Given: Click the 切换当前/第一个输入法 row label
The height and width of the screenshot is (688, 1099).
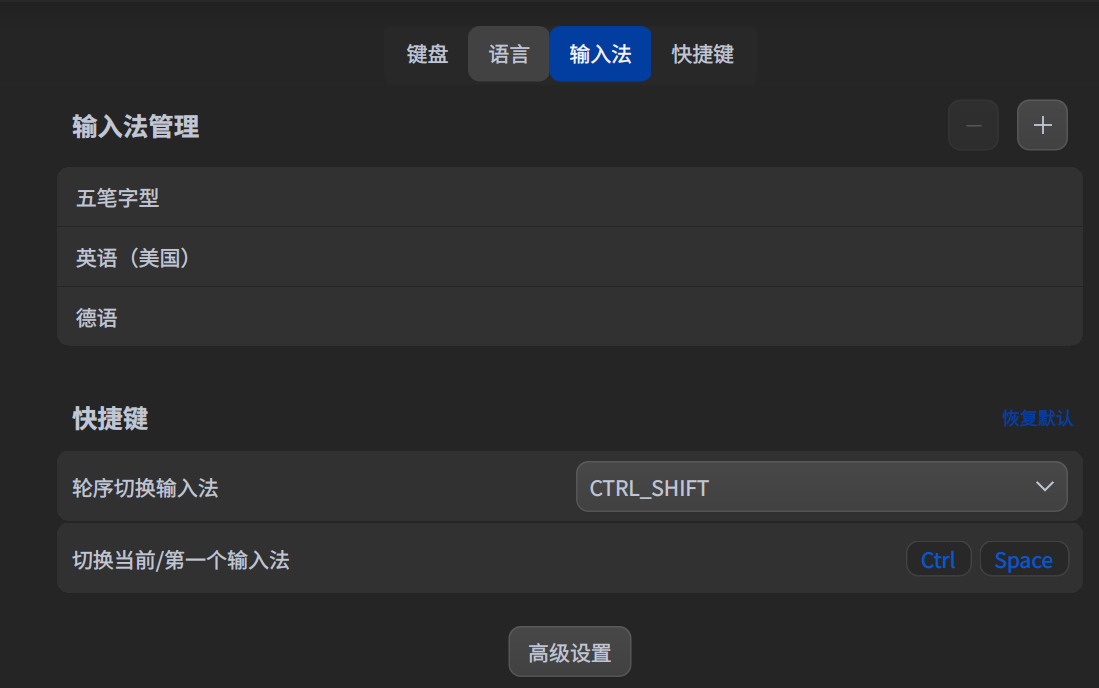Looking at the screenshot, I should [x=181, y=560].
